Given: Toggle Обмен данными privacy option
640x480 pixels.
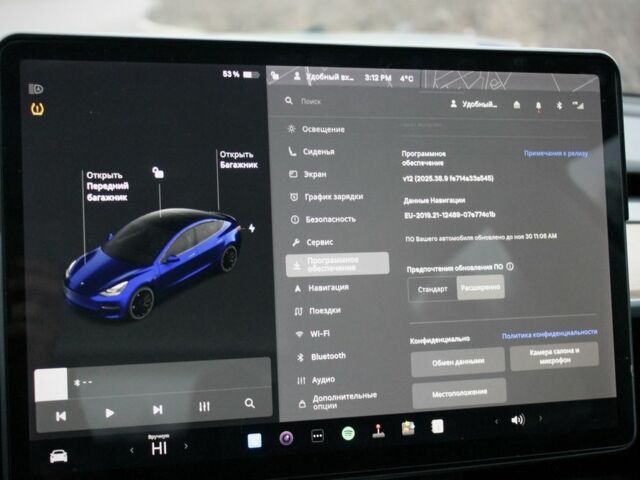Looking at the screenshot, I should [x=457, y=361].
